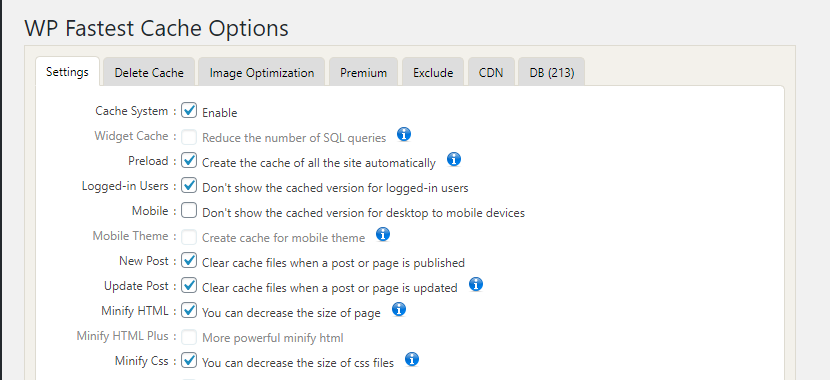The image size is (830, 380).
Task: Toggle the Update Post checkbox
Action: click(x=189, y=286)
